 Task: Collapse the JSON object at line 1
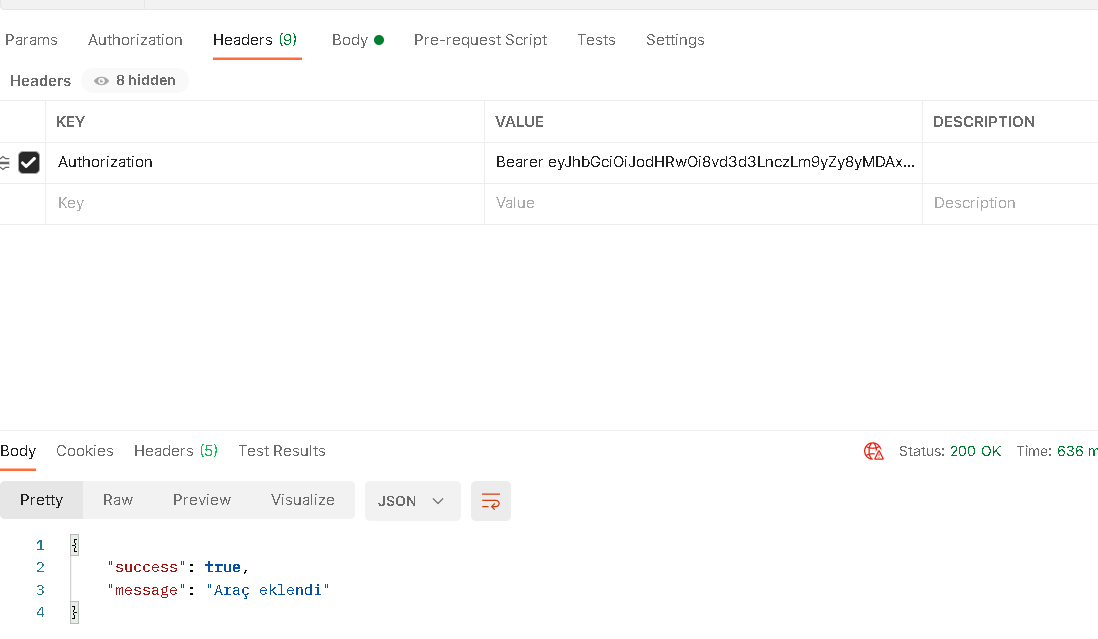(73, 545)
